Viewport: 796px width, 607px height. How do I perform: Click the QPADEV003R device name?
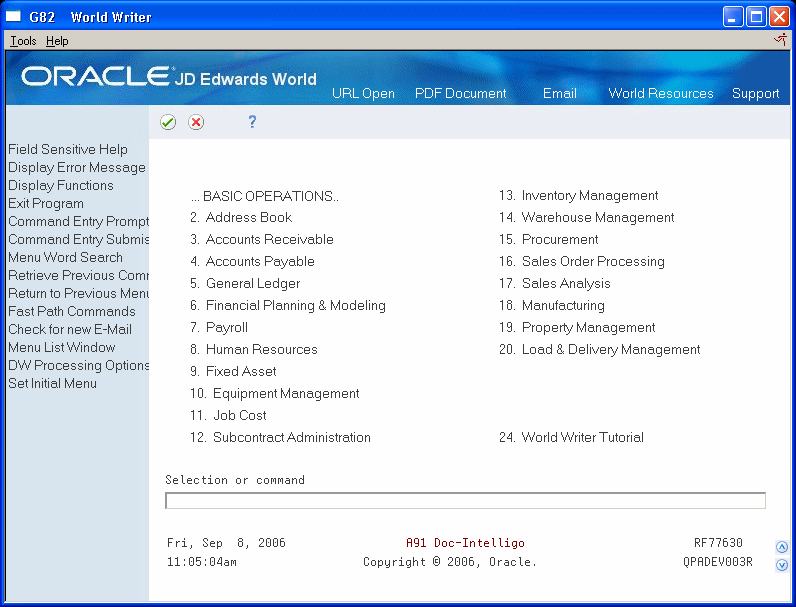click(x=717, y=562)
